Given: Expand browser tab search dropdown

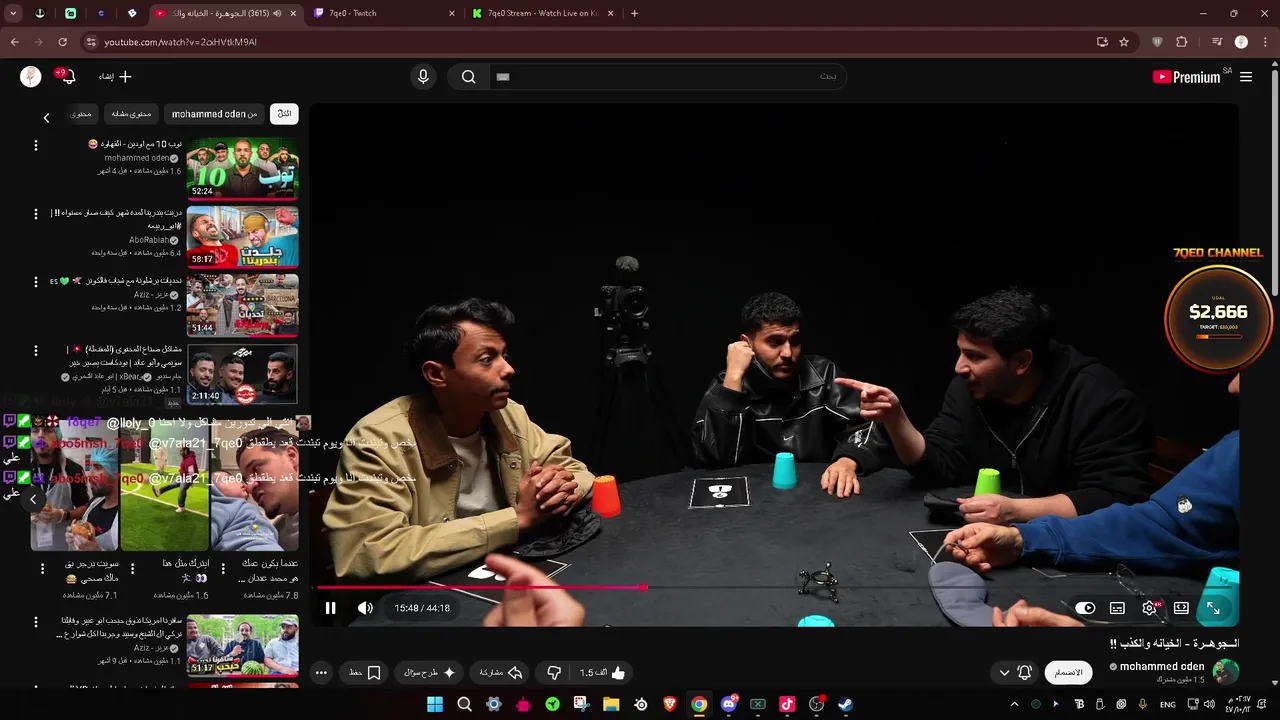Looking at the screenshot, I should click(13, 13).
